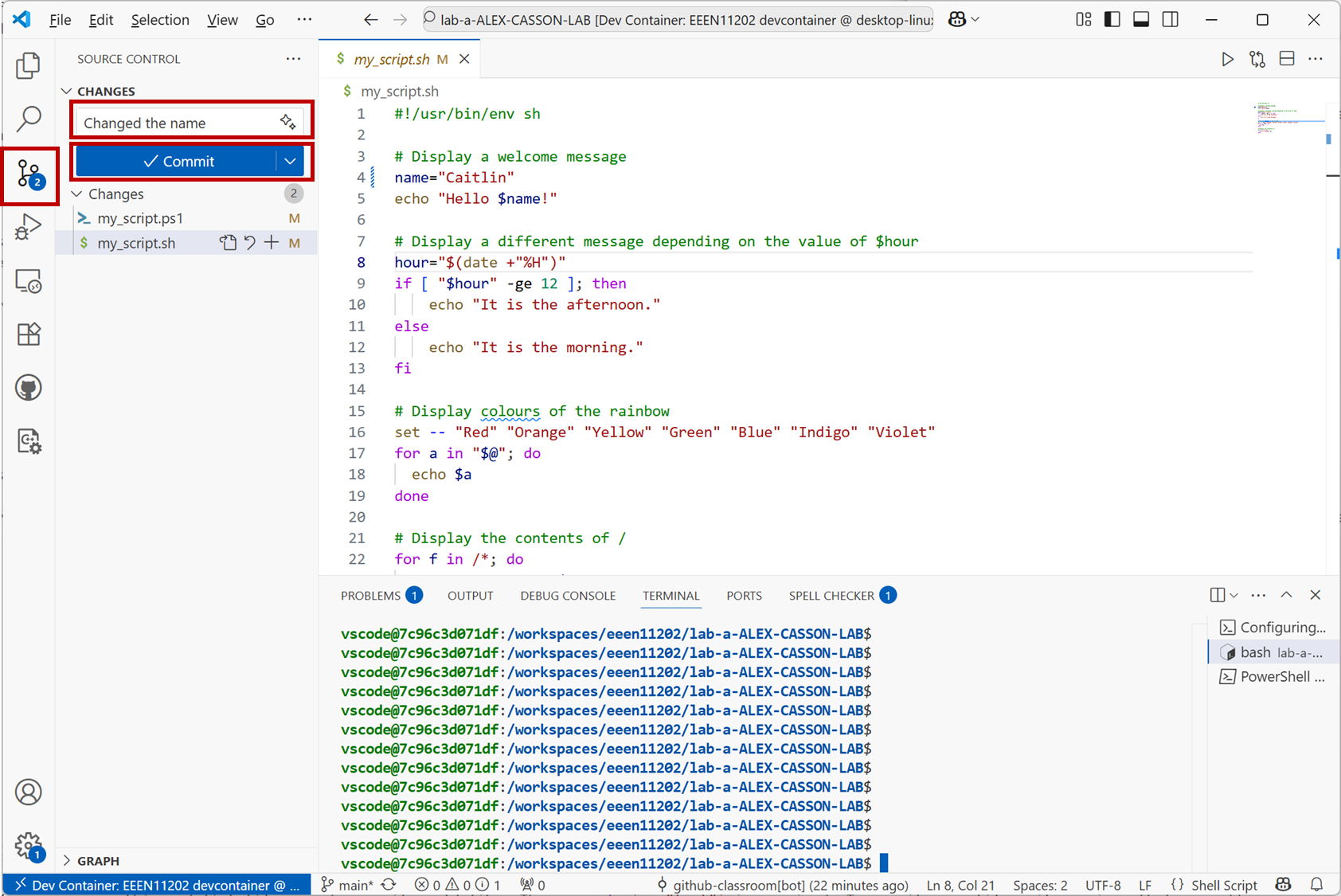Click the commit message input field

click(175, 123)
